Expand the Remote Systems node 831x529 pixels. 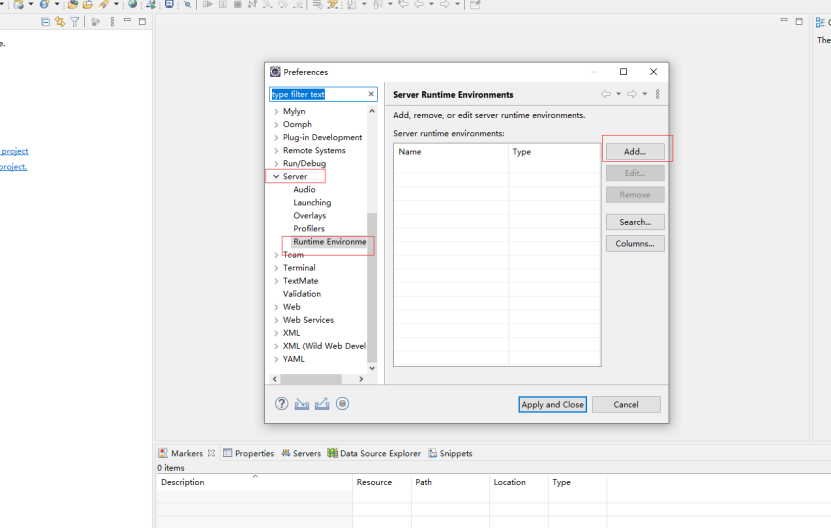click(276, 151)
